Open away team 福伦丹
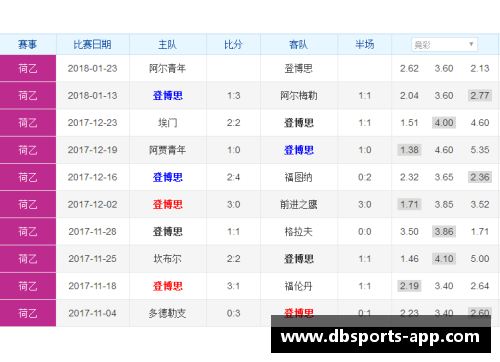Viewport: 500px width, 362px height. point(299,286)
